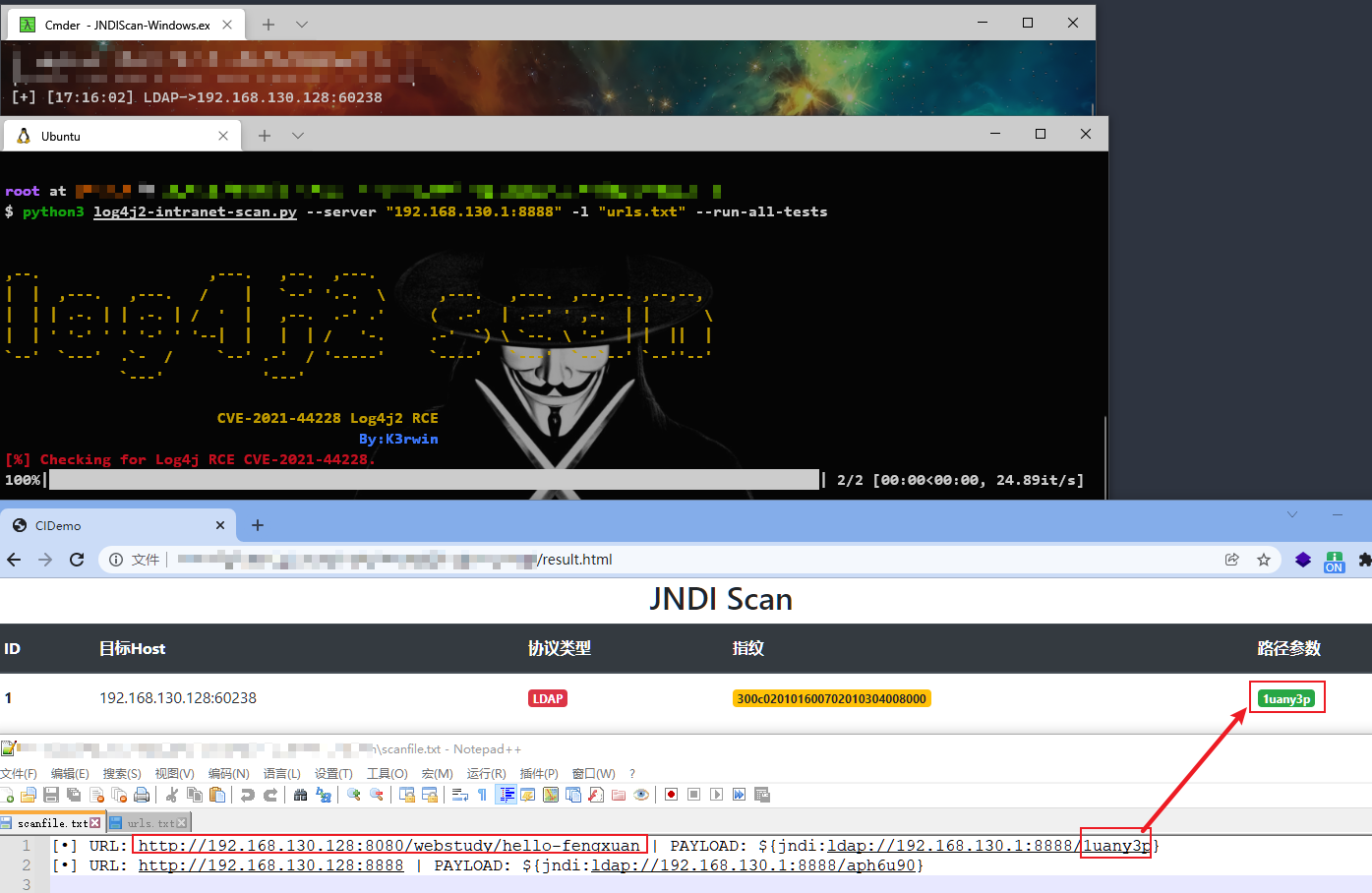Click the Undo arrow in Notepad++ toolbar
Viewport: 1372px width, 893px height.
[x=248, y=795]
